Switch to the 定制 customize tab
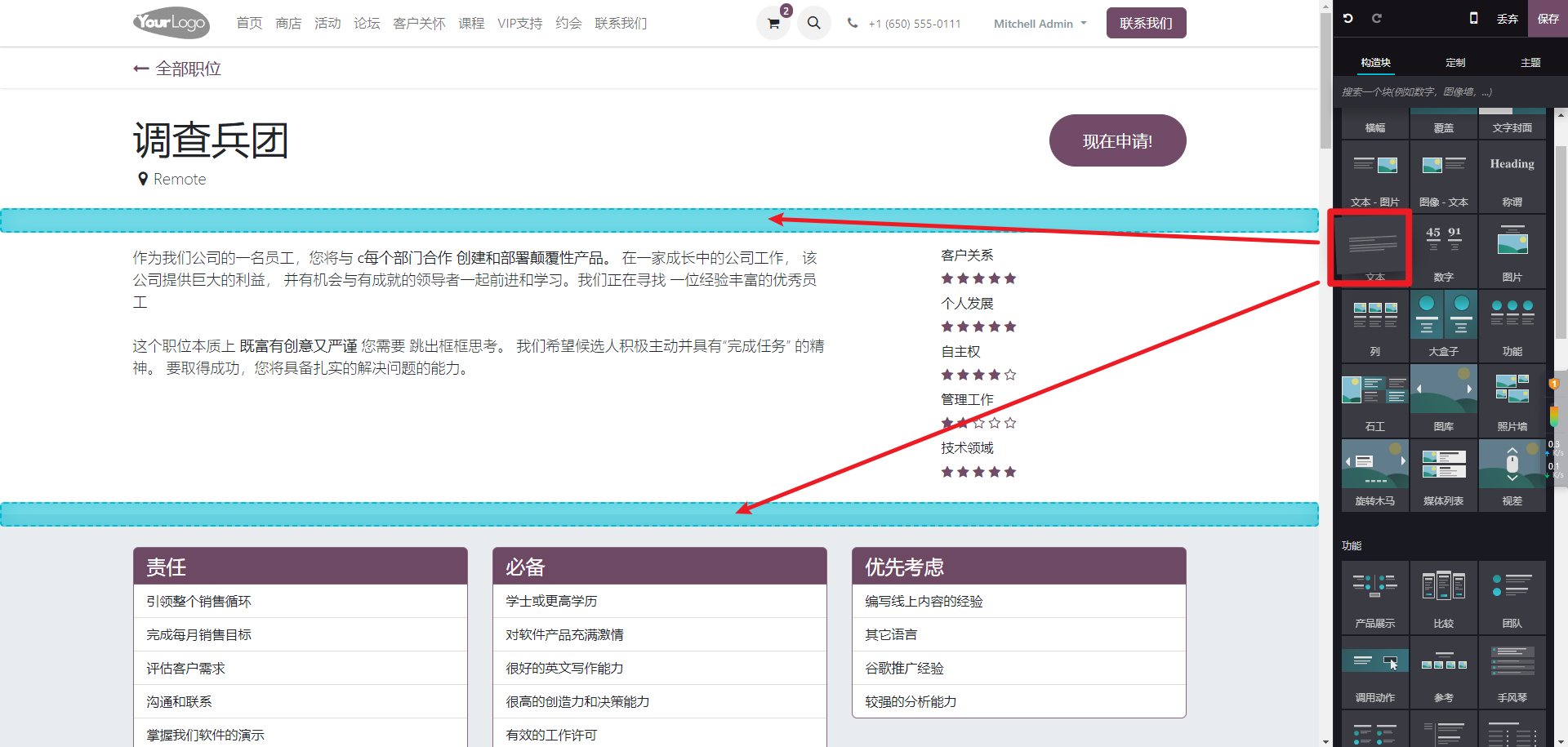This screenshot has width=1568, height=747. (1455, 63)
